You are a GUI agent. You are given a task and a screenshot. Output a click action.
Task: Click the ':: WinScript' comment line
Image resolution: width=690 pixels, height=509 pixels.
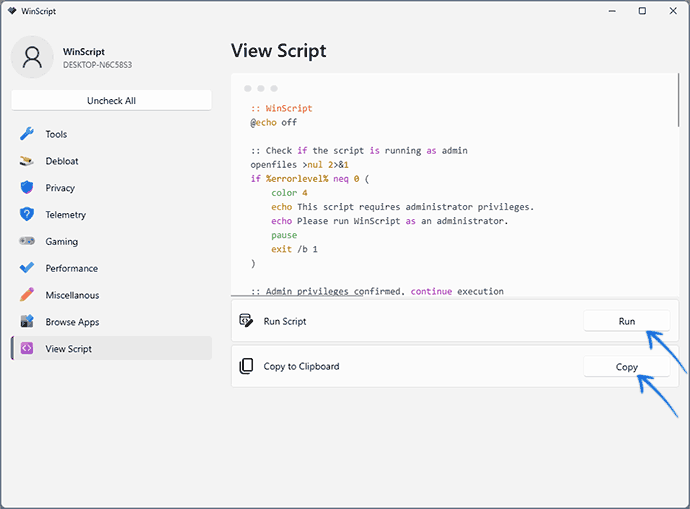(x=281, y=108)
